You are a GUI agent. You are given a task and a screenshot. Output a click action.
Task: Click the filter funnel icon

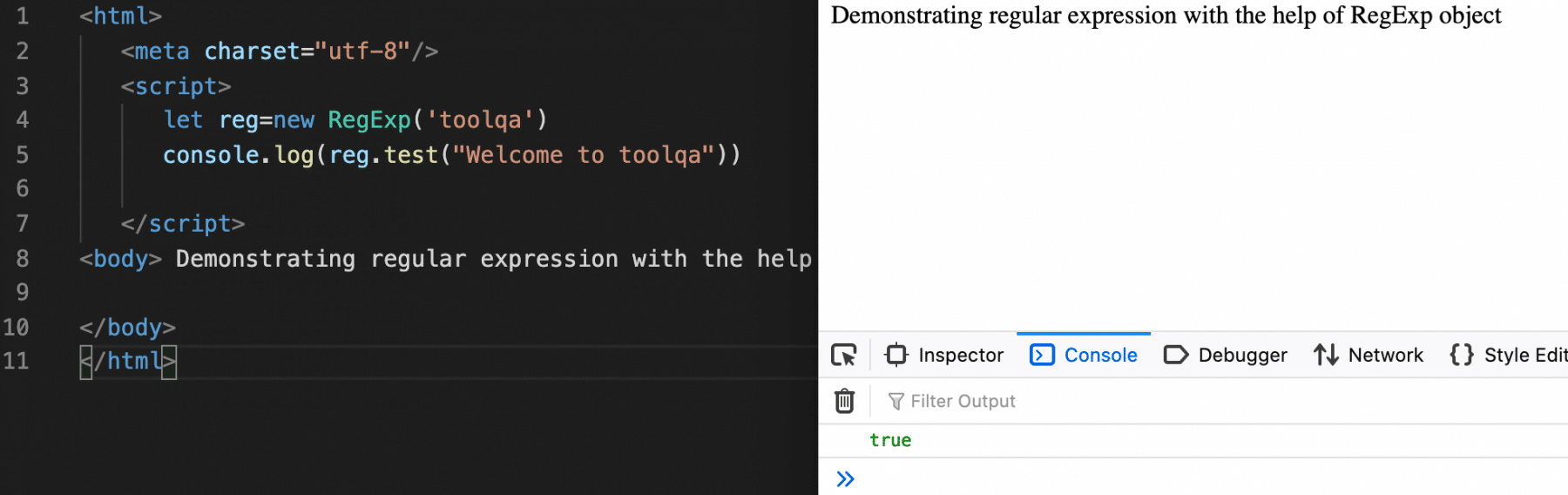(896, 401)
